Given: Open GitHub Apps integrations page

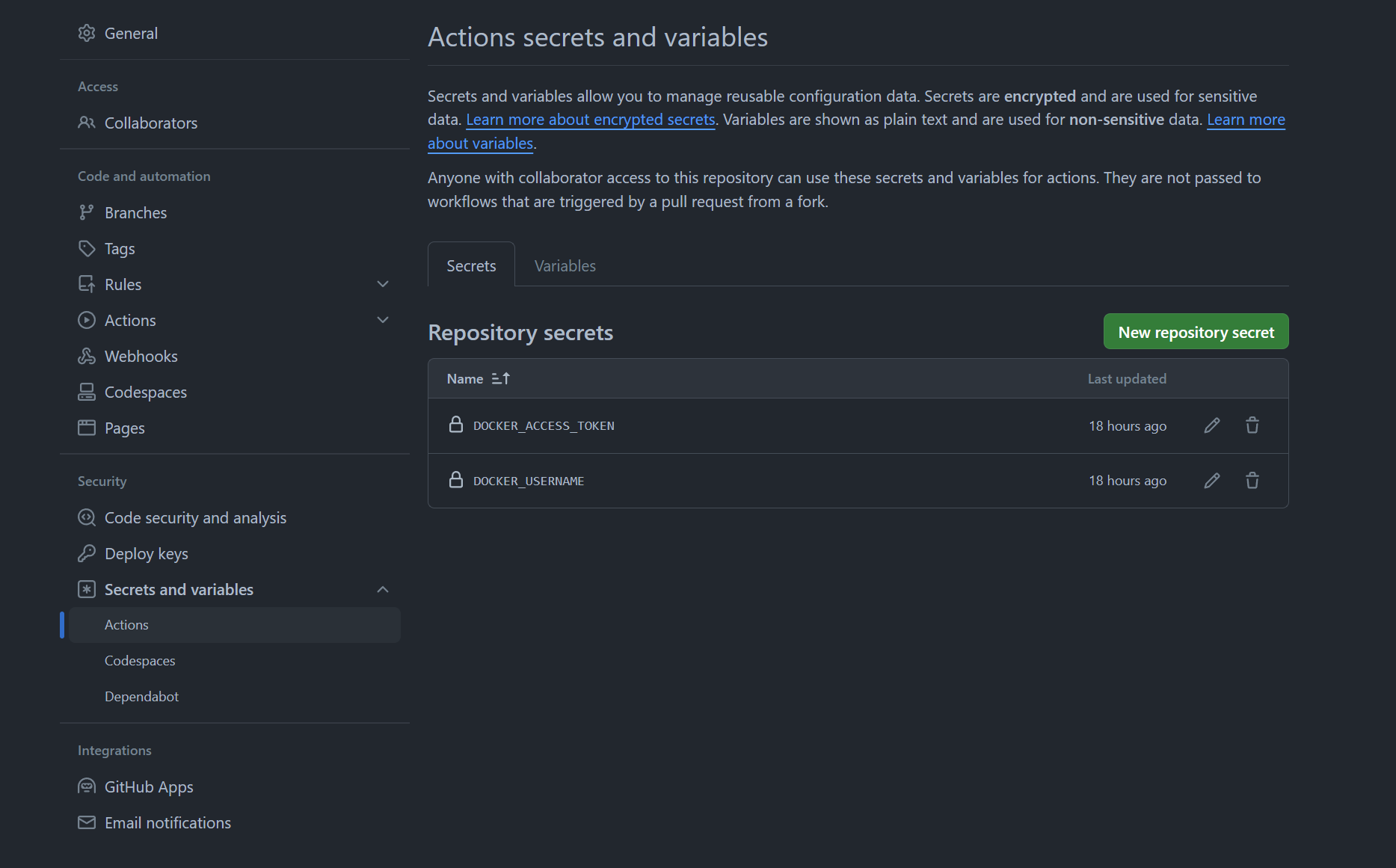Looking at the screenshot, I should [149, 787].
